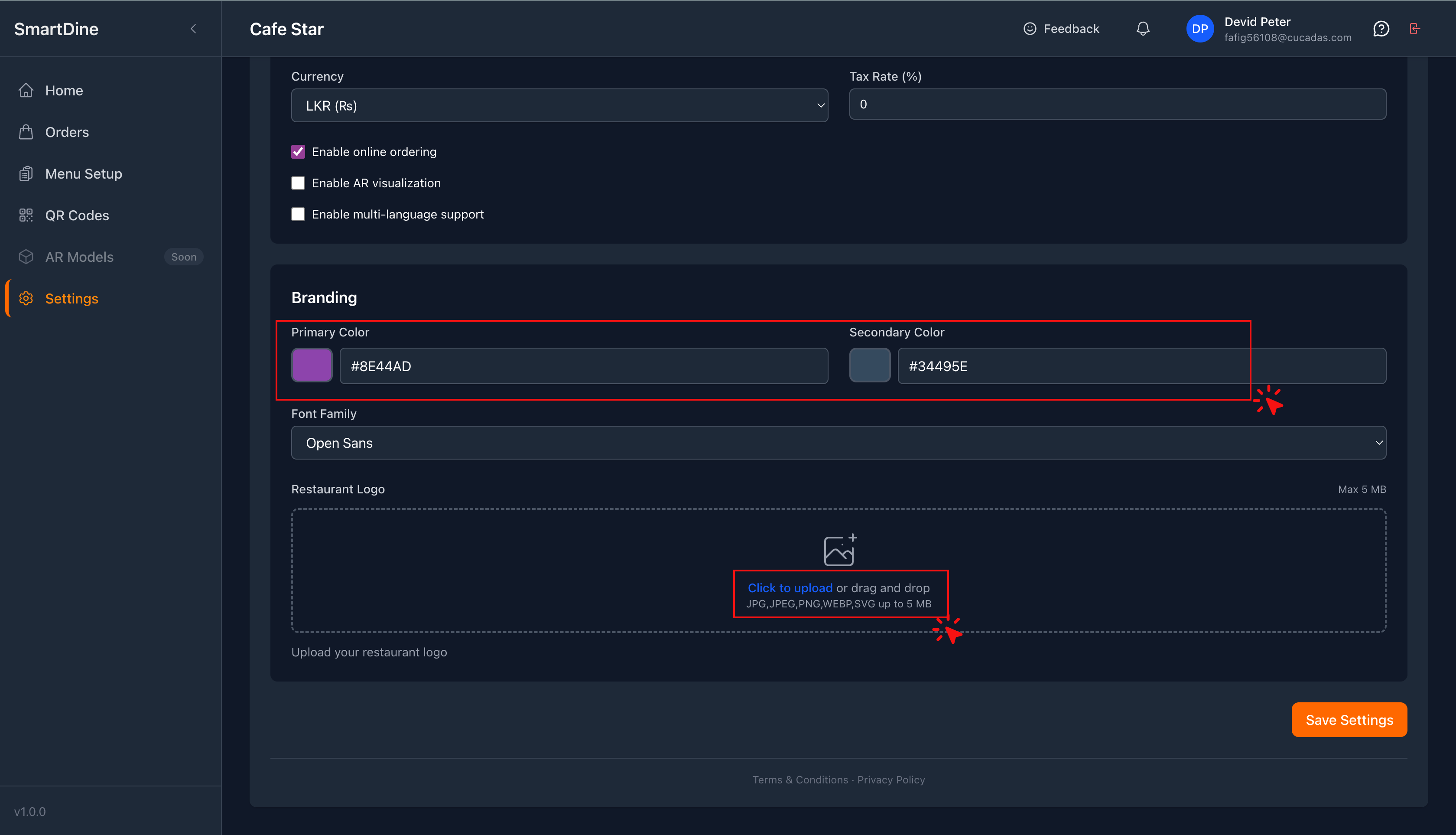Image resolution: width=1456 pixels, height=835 pixels.
Task: Click the Save Settings button
Action: click(x=1349, y=720)
